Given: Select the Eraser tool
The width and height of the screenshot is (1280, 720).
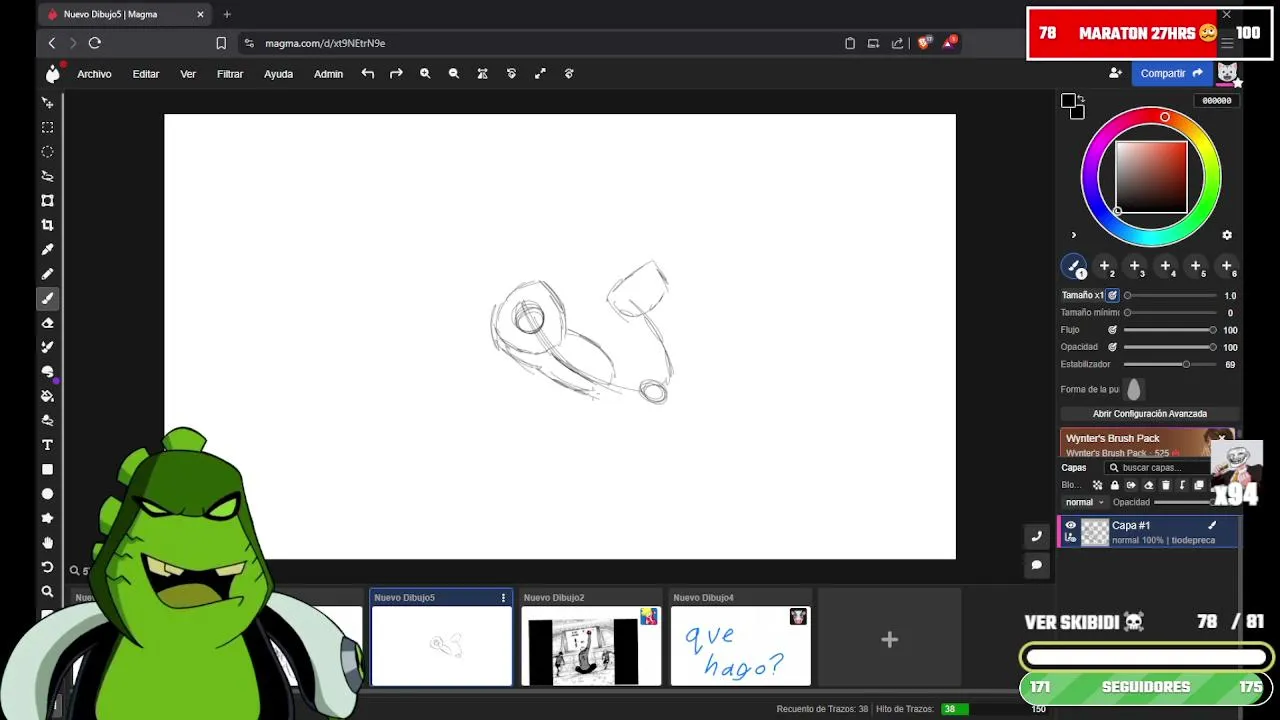Looking at the screenshot, I should [x=47, y=323].
